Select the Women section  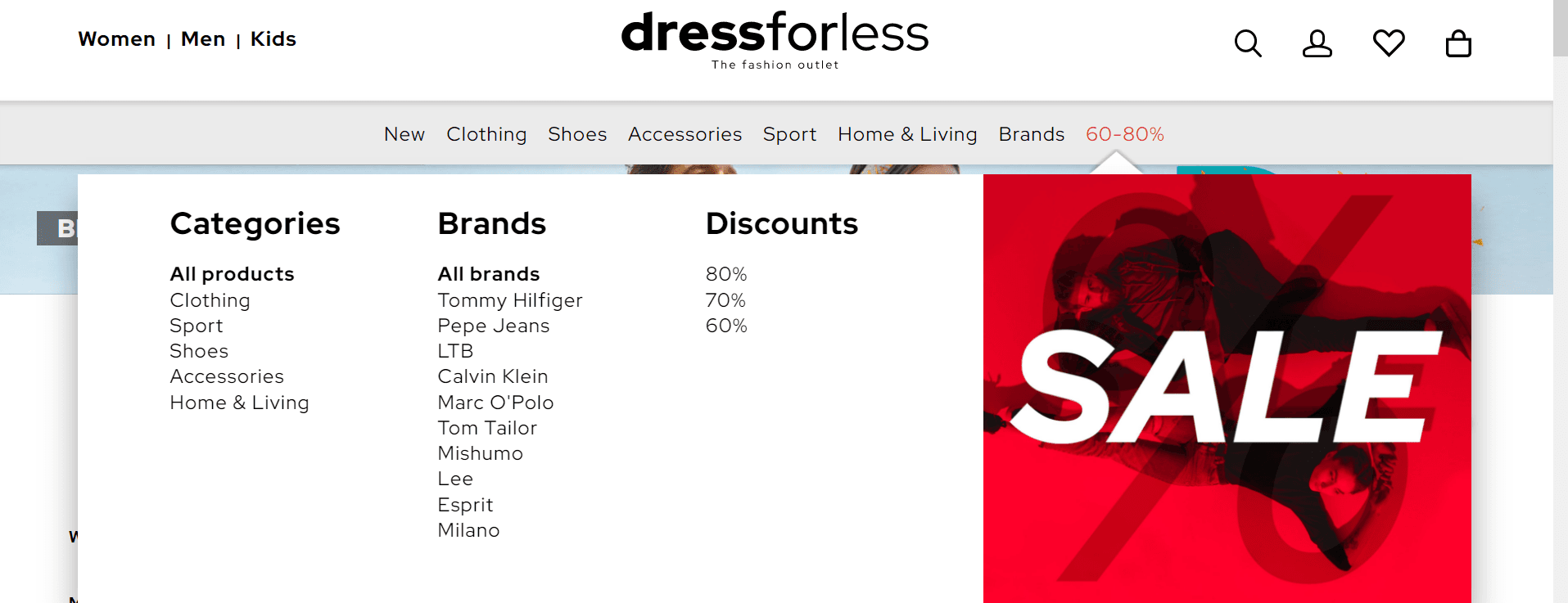click(x=116, y=39)
